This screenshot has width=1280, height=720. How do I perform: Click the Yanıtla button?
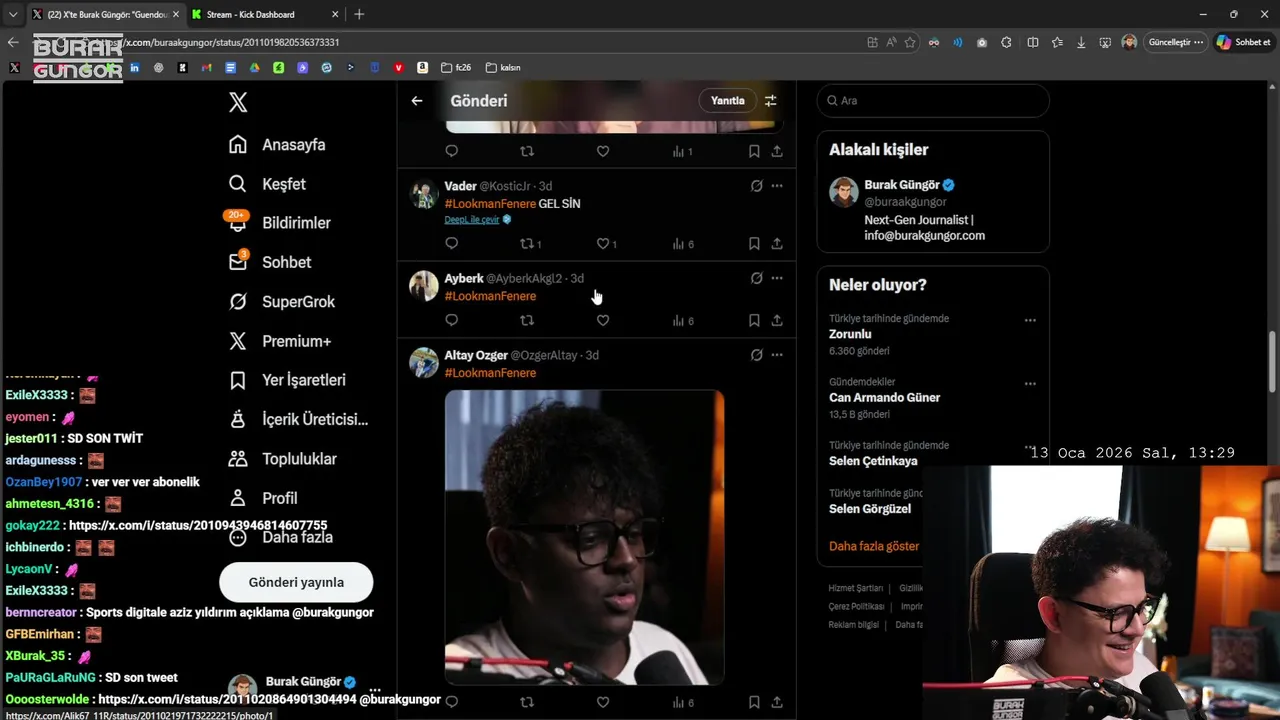click(x=727, y=101)
